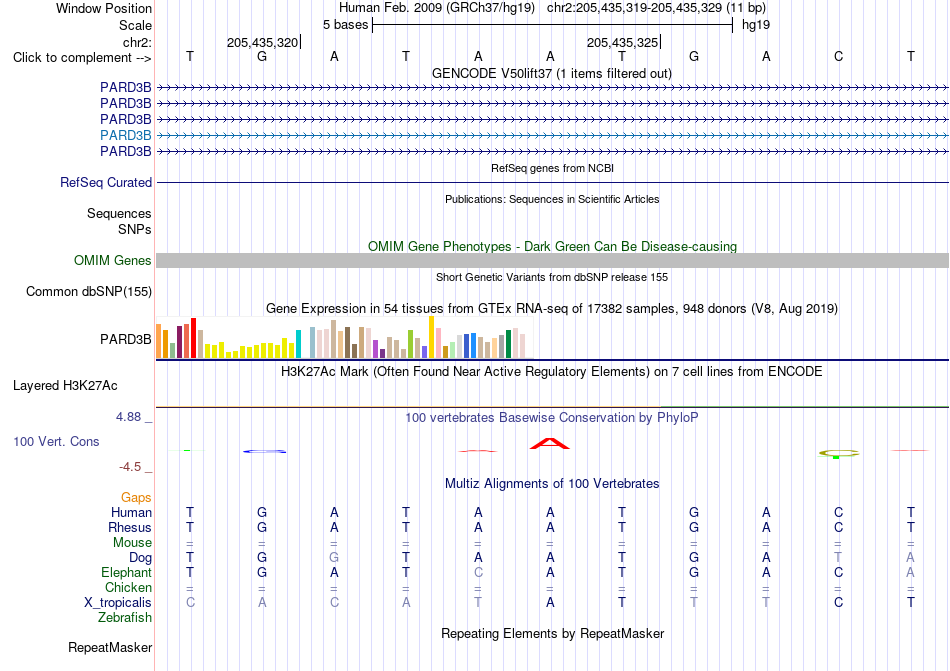The image size is (950, 671).
Task: Click the faded G in the Dog row
Action: tap(334, 557)
